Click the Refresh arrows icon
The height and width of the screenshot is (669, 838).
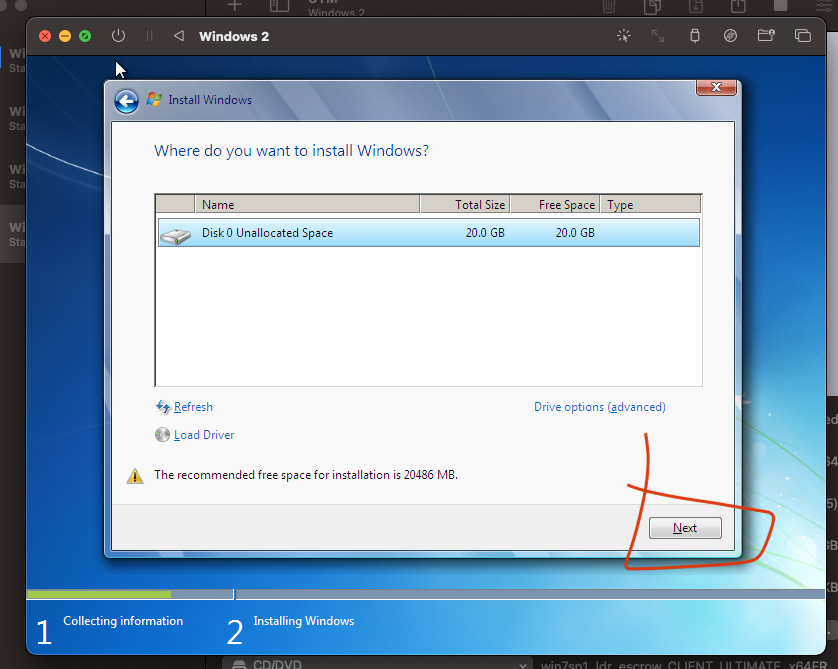click(163, 407)
